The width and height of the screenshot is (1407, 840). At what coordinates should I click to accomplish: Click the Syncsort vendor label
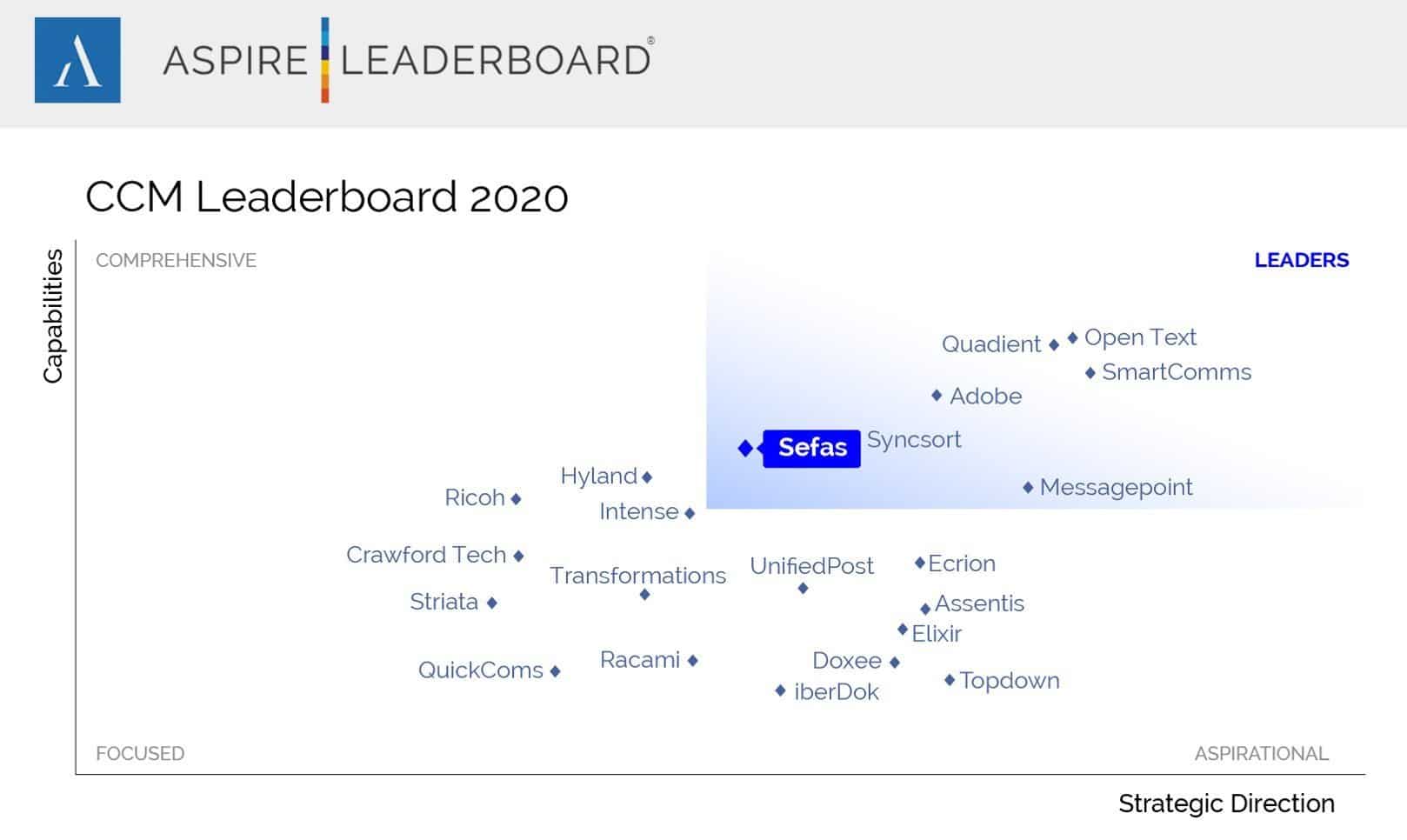pyautogui.click(x=914, y=440)
